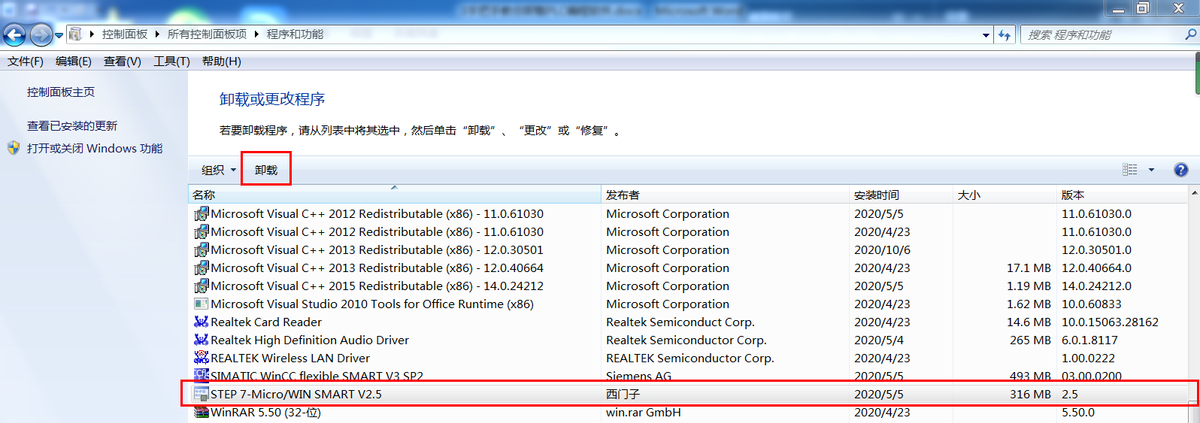The height and width of the screenshot is (423, 1200).
Task: Click the WinRAR 5.50 icon
Action: click(201, 412)
